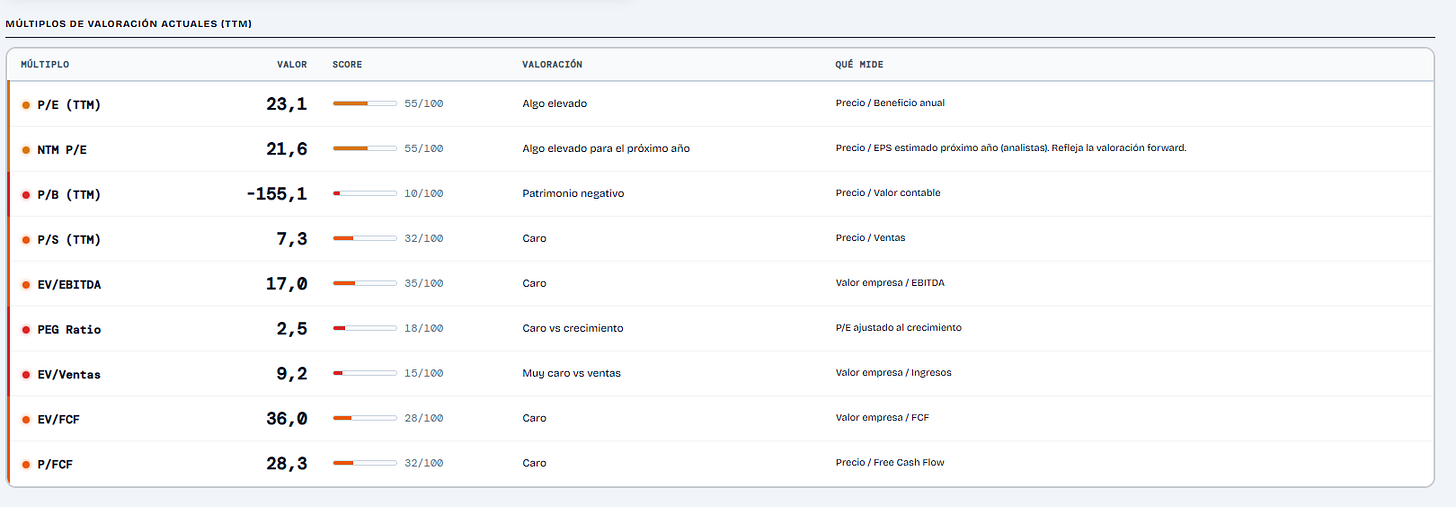Click the orange dot beside EV/EBITDA

(26, 284)
